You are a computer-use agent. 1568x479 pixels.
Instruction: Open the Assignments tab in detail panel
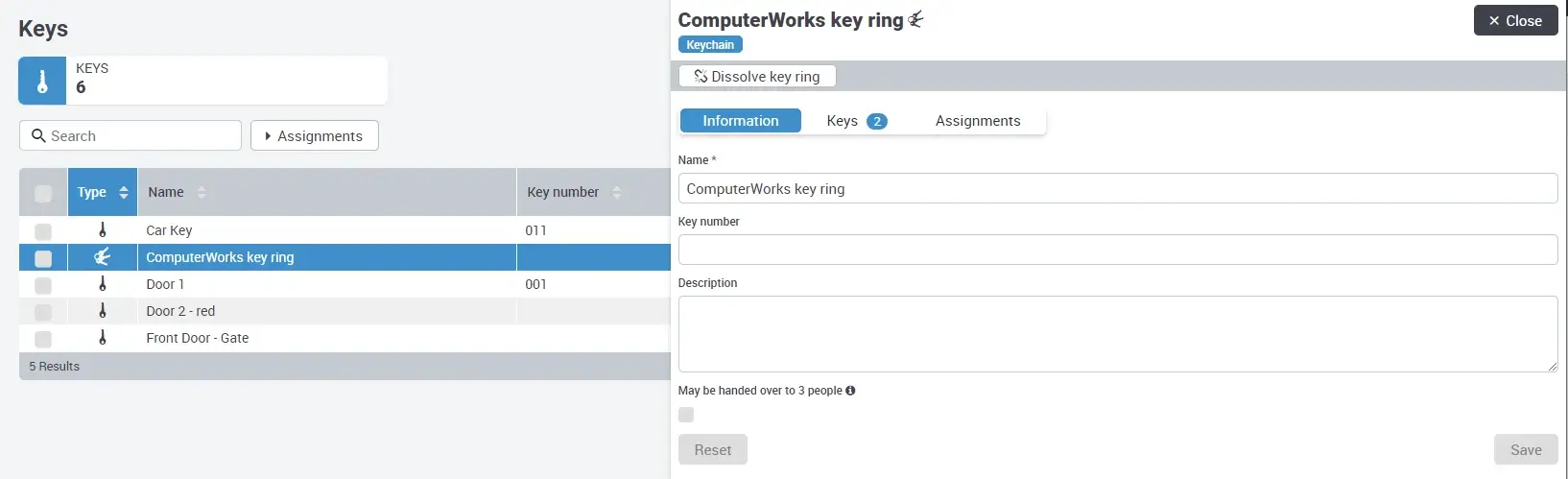(x=978, y=121)
